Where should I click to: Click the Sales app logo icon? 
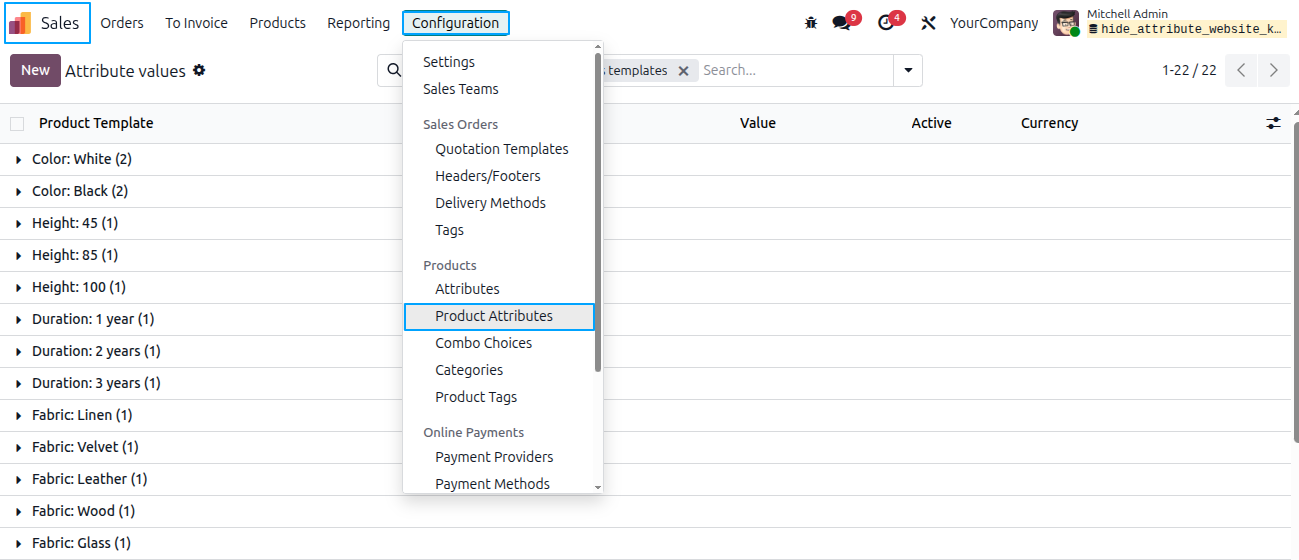coord(20,23)
